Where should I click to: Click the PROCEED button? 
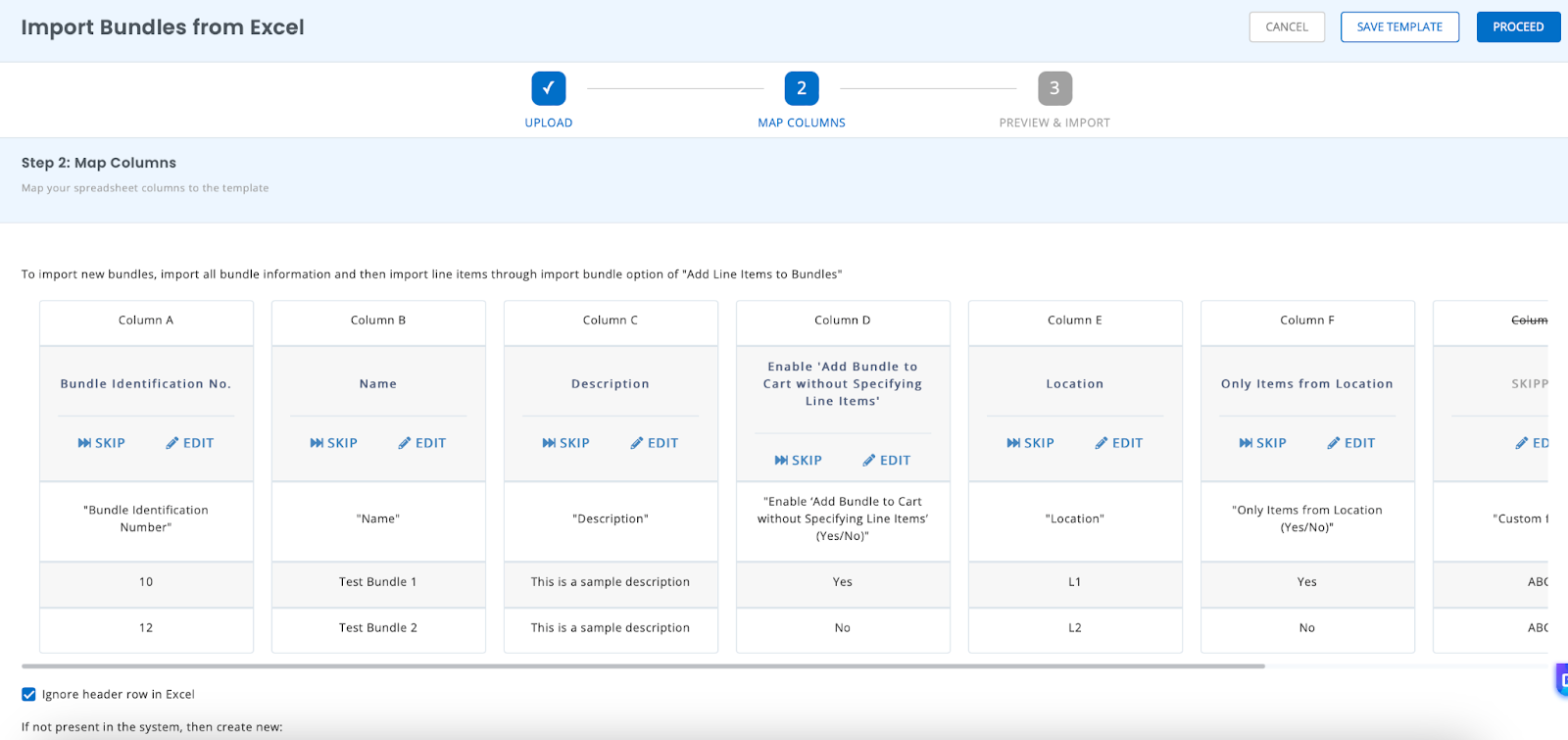pyautogui.click(x=1518, y=26)
